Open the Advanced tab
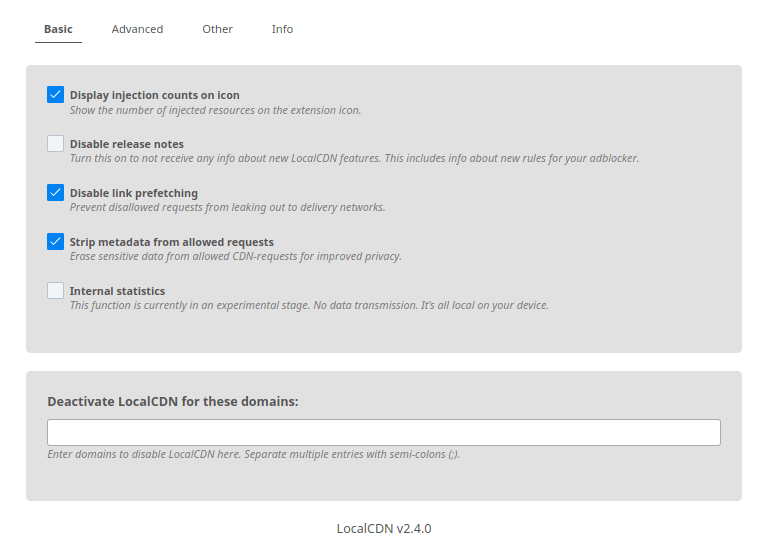This screenshot has width=767, height=558. pyautogui.click(x=137, y=29)
